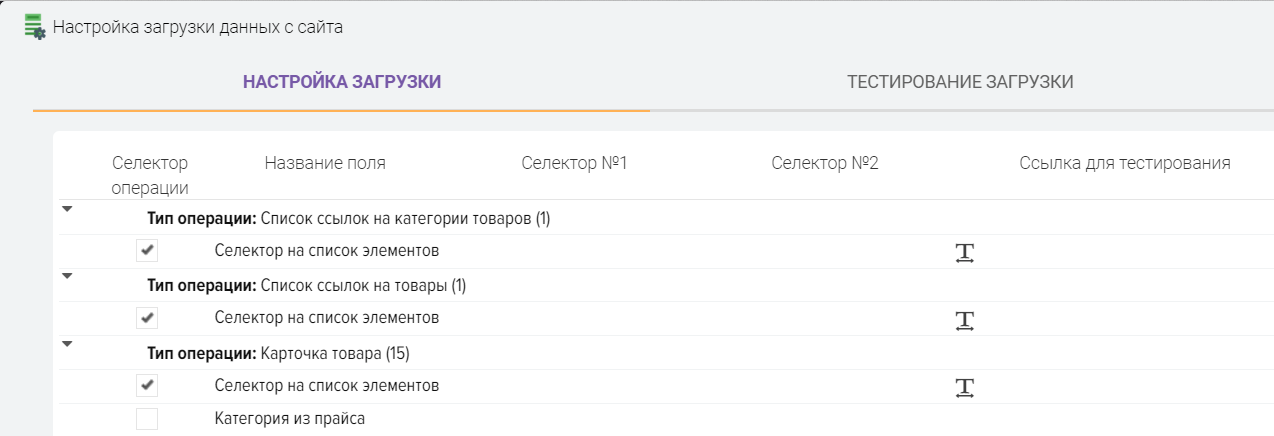Image resolution: width=1274 pixels, height=436 pixels.
Task: Collapse the Список ссылок на категории товаров group
Action: (67, 210)
